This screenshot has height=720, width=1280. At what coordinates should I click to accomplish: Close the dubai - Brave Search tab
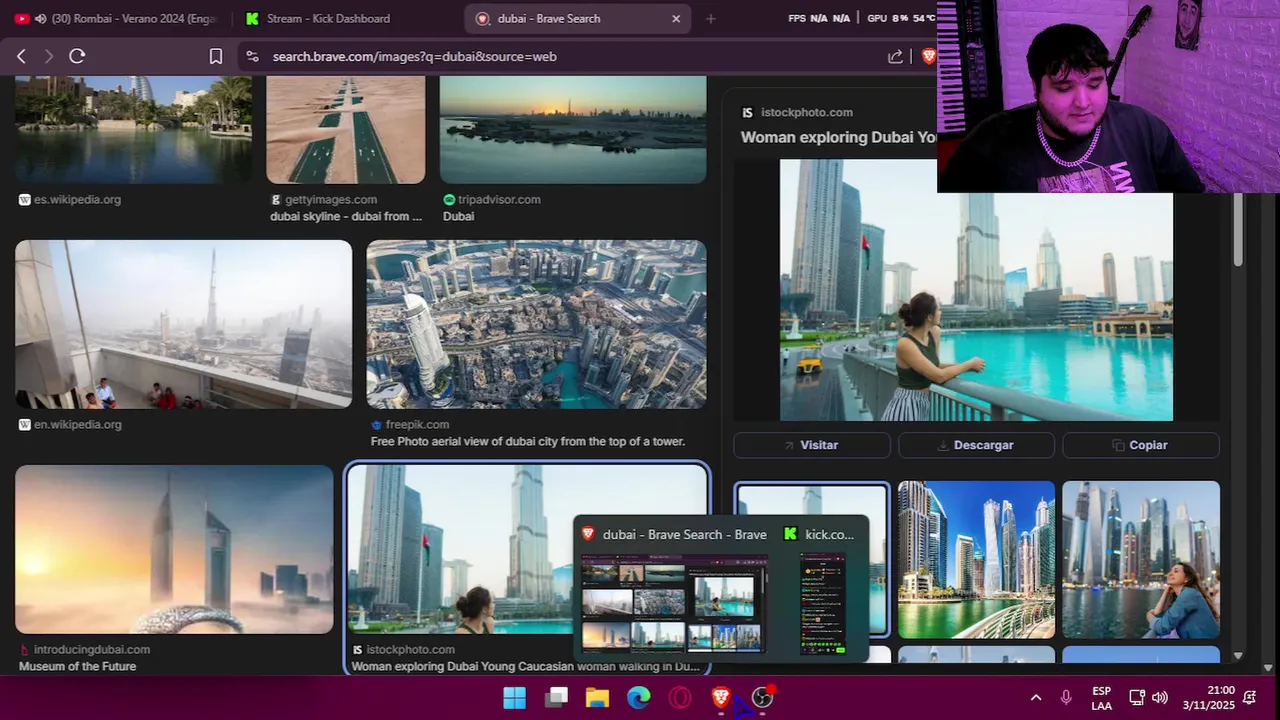tap(676, 18)
